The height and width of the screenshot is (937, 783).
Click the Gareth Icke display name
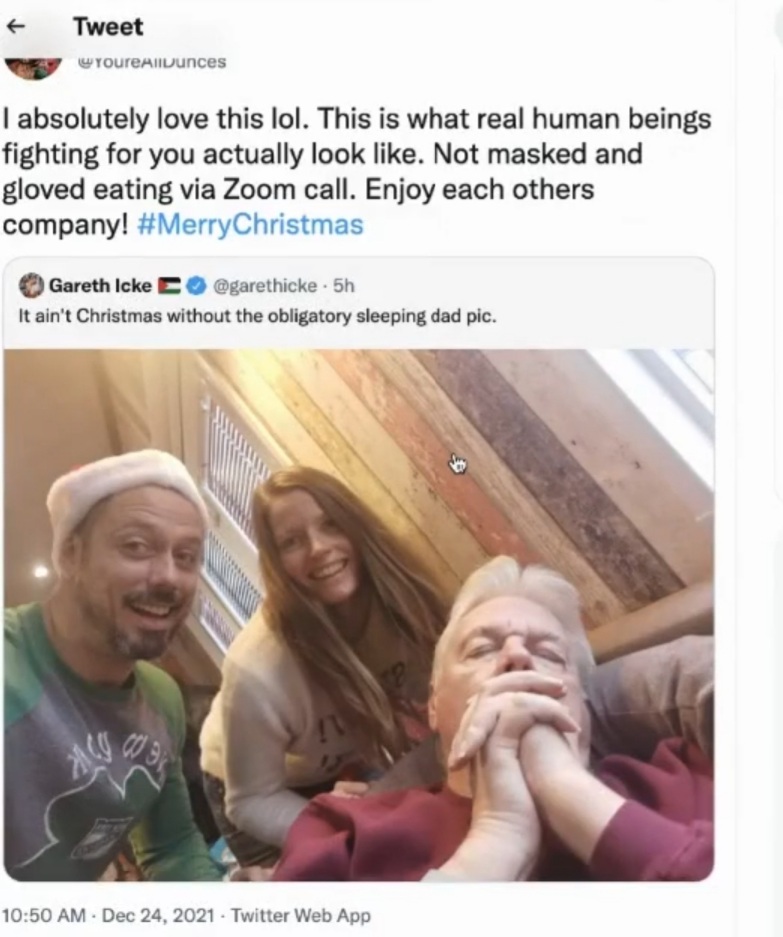(x=100, y=286)
